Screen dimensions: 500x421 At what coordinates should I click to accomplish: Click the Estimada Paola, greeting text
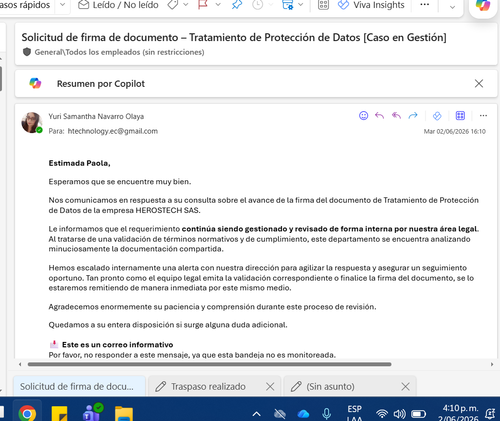tap(79, 163)
